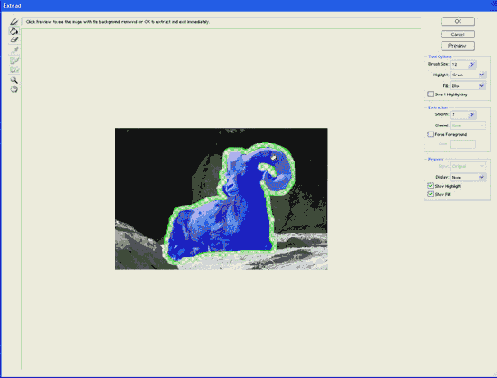This screenshot has height=378, width=497.
Task: Select the Edge Touchup tool
Action: pos(14,70)
